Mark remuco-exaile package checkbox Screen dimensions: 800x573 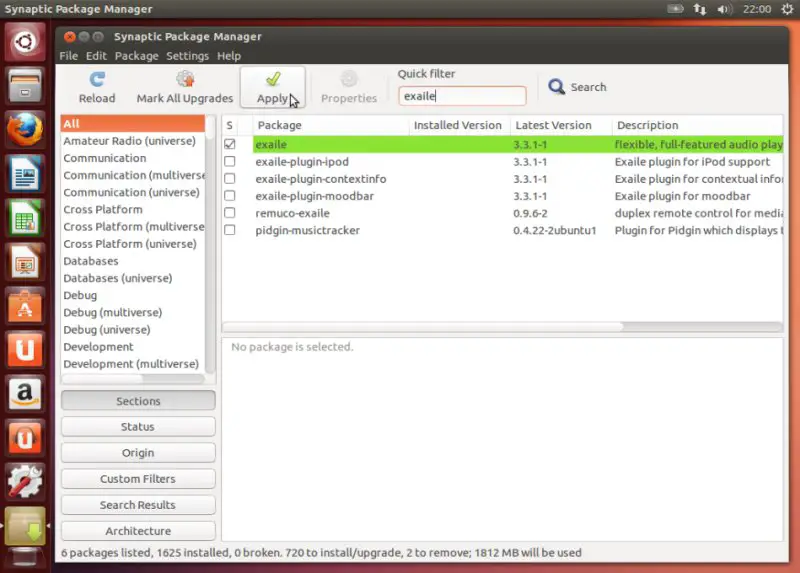(x=230, y=213)
